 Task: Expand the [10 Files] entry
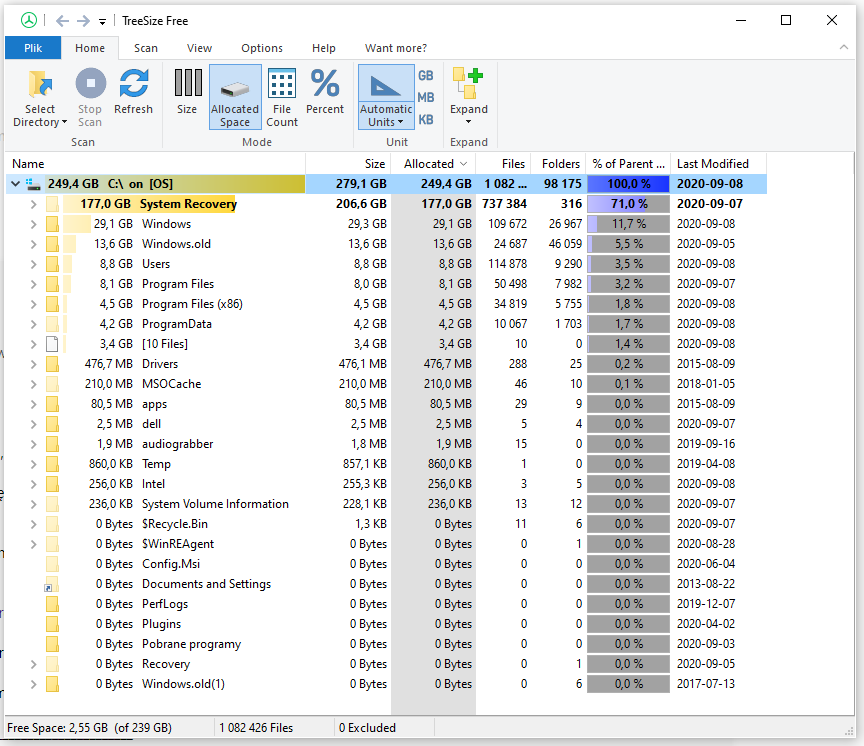click(x=34, y=344)
